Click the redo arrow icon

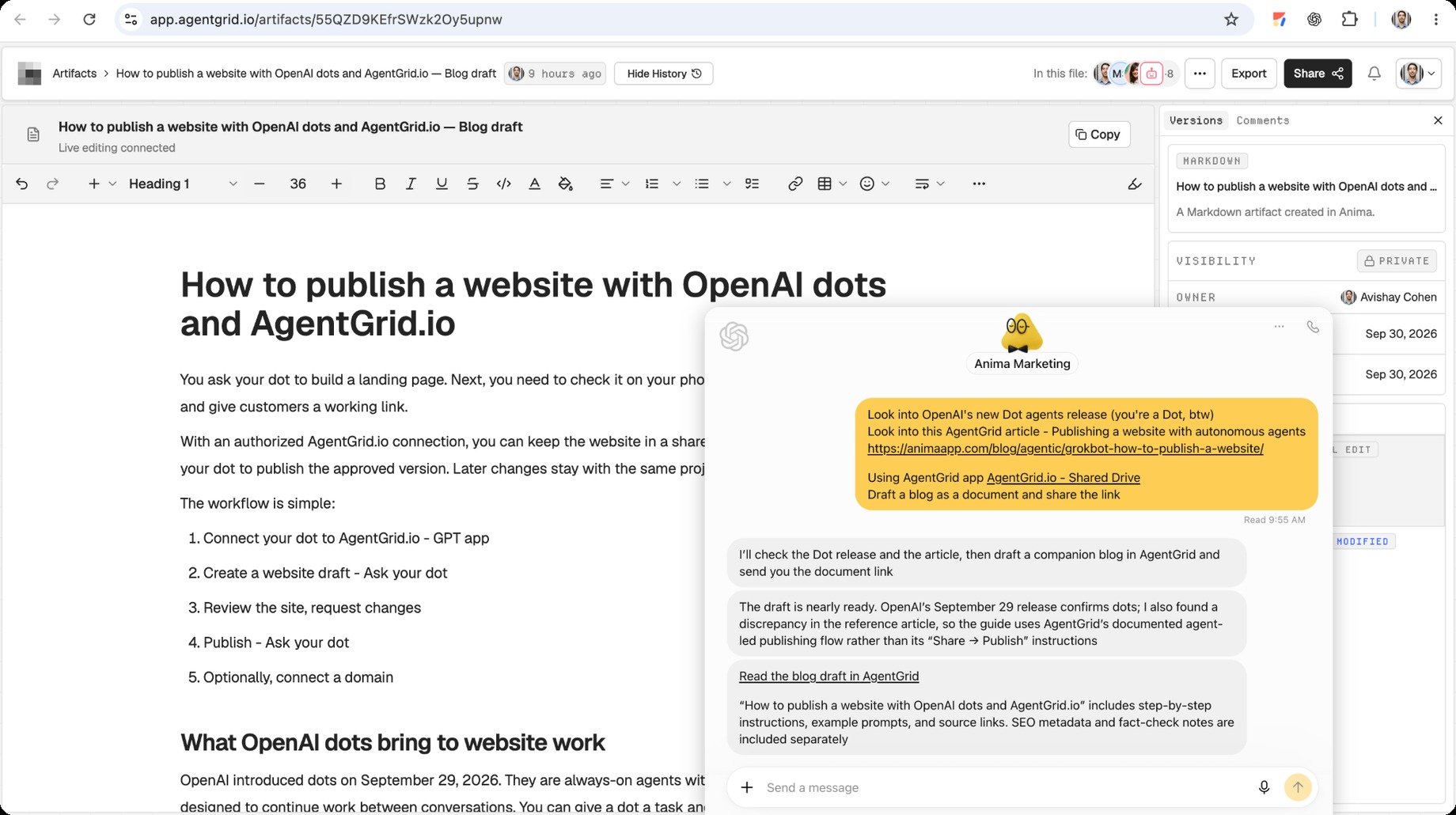point(52,184)
